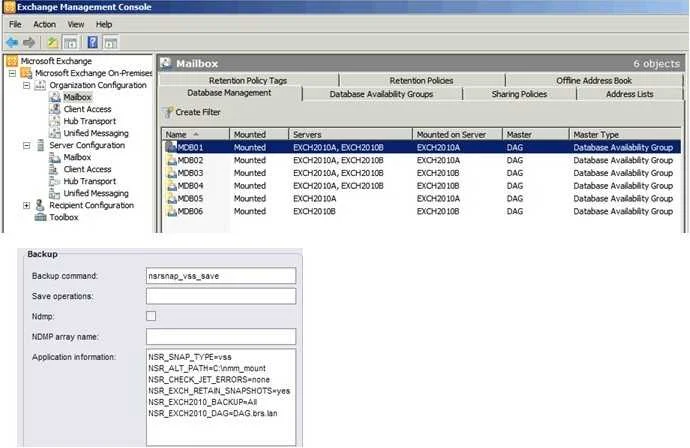Click the Forward arrow toolbar icon
Screen dimensions: 690x448
coord(29,43)
